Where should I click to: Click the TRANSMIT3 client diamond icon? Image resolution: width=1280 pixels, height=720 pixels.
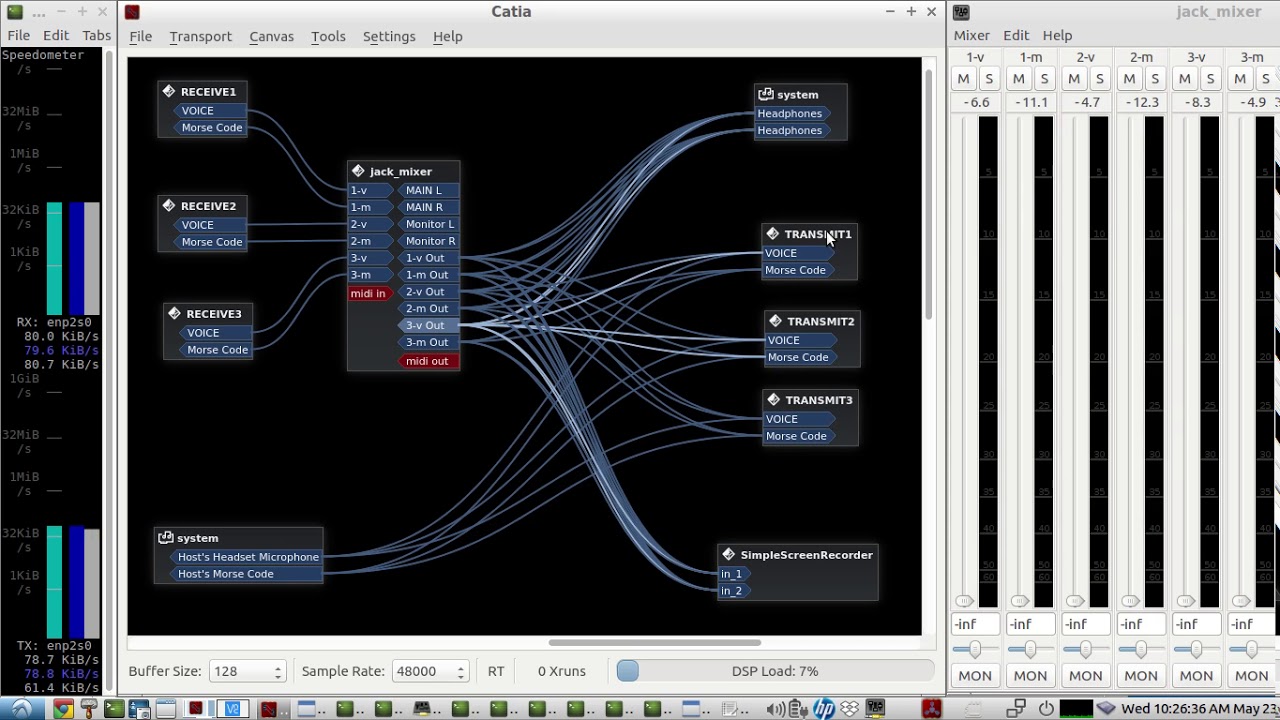[773, 400]
